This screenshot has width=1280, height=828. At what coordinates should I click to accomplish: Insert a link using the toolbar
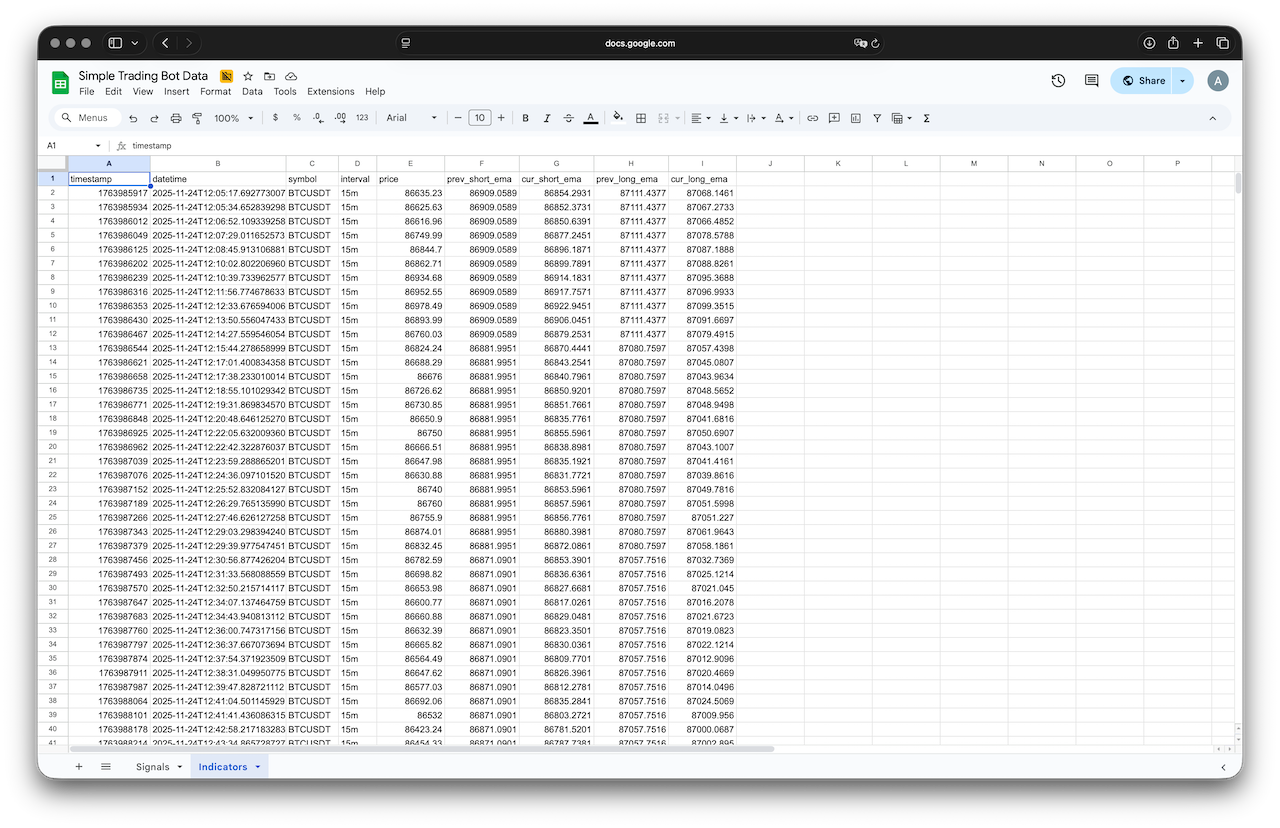click(812, 118)
